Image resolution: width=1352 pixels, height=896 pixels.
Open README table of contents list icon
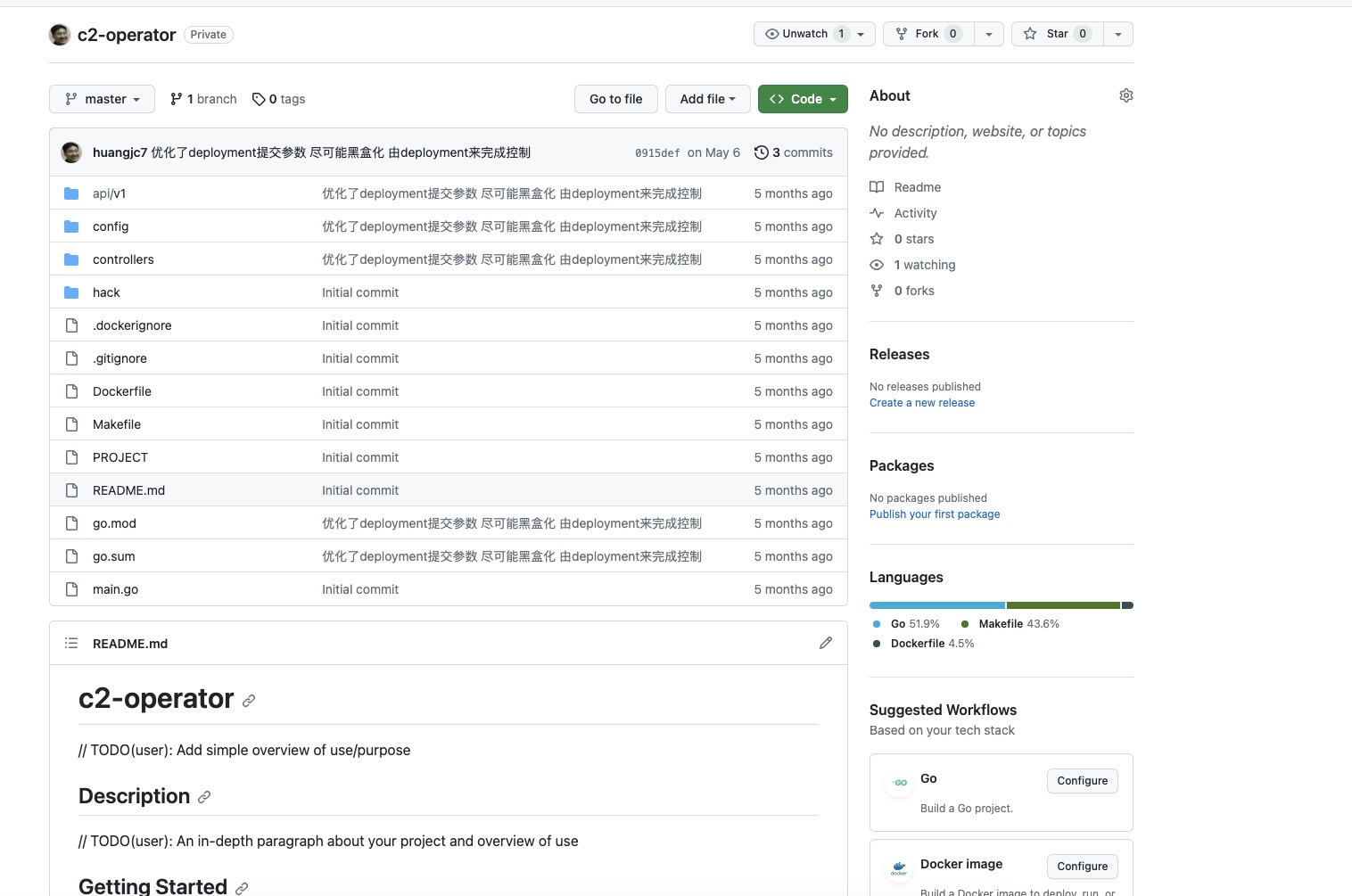(x=71, y=643)
